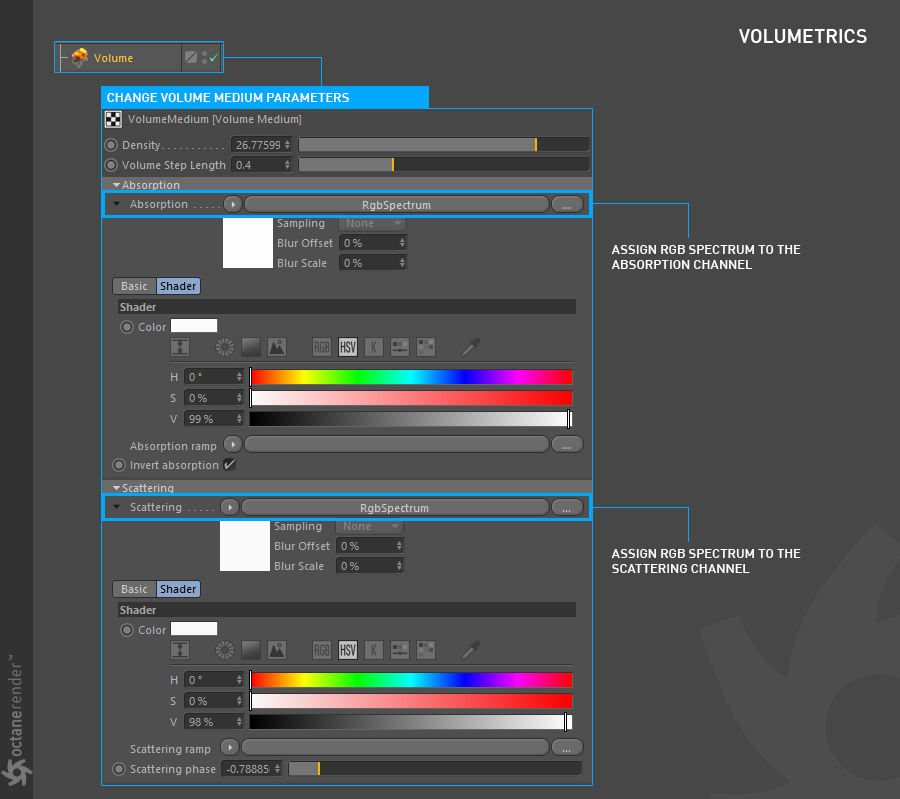Image resolution: width=900 pixels, height=799 pixels.
Task: Select the Scattering Kelvin K icon
Action: pyautogui.click(x=374, y=650)
